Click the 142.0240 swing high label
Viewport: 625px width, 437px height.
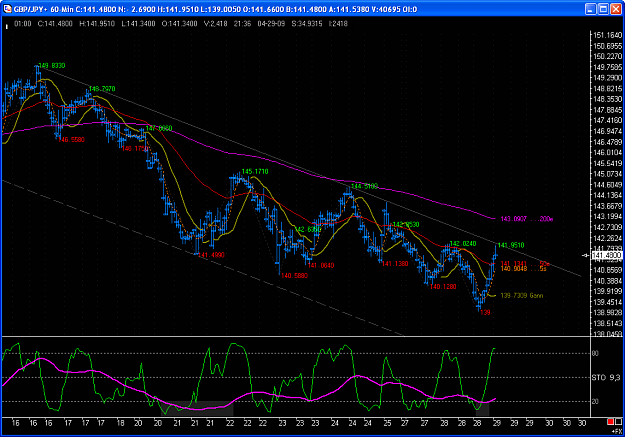tap(463, 244)
